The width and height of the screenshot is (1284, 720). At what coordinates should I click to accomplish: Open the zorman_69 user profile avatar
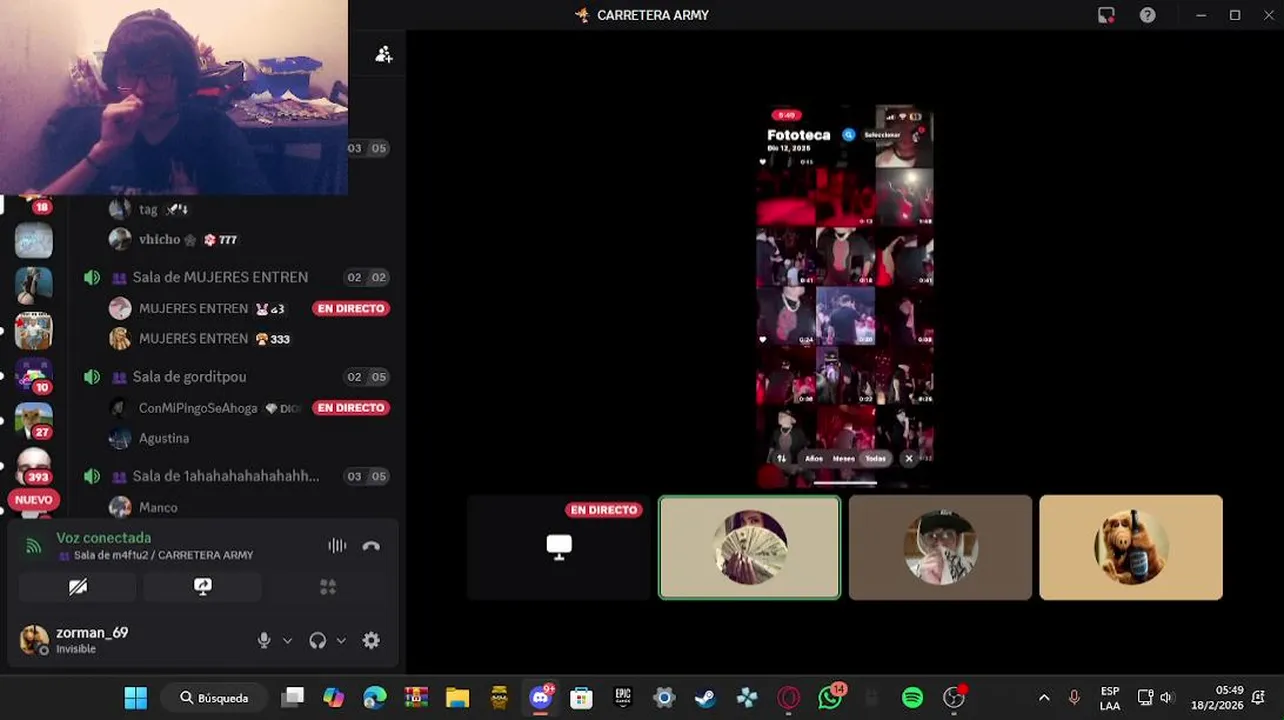click(34, 639)
